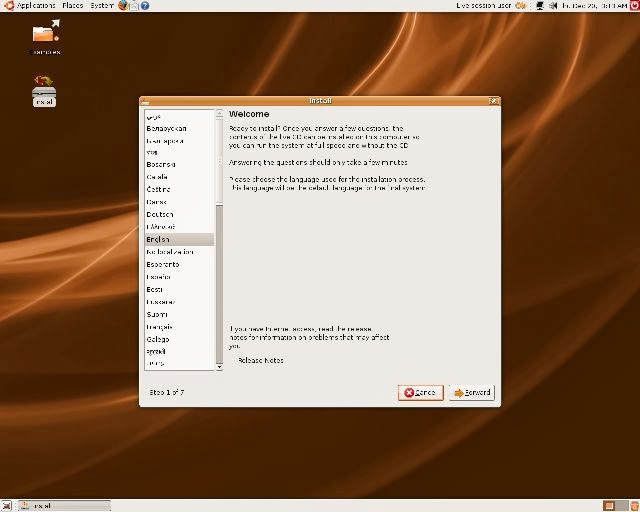Image resolution: width=640 pixels, height=512 pixels.
Task: Open the Places menu
Action: pos(73,5)
